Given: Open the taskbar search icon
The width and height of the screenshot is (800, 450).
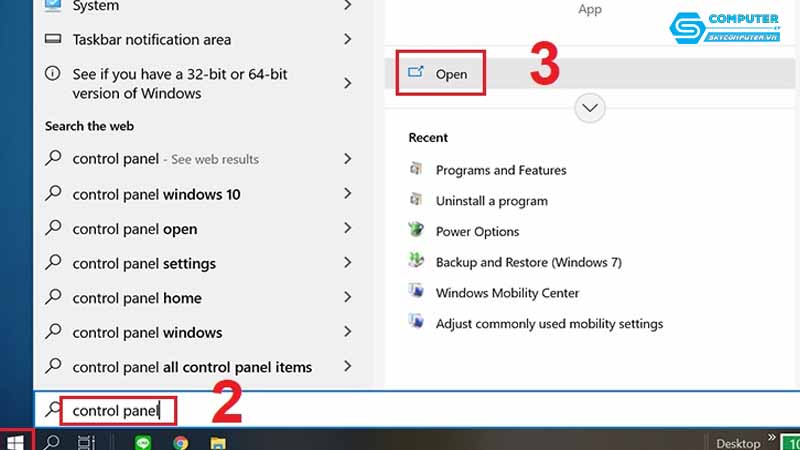Looking at the screenshot, I should pyautogui.click(x=53, y=442).
